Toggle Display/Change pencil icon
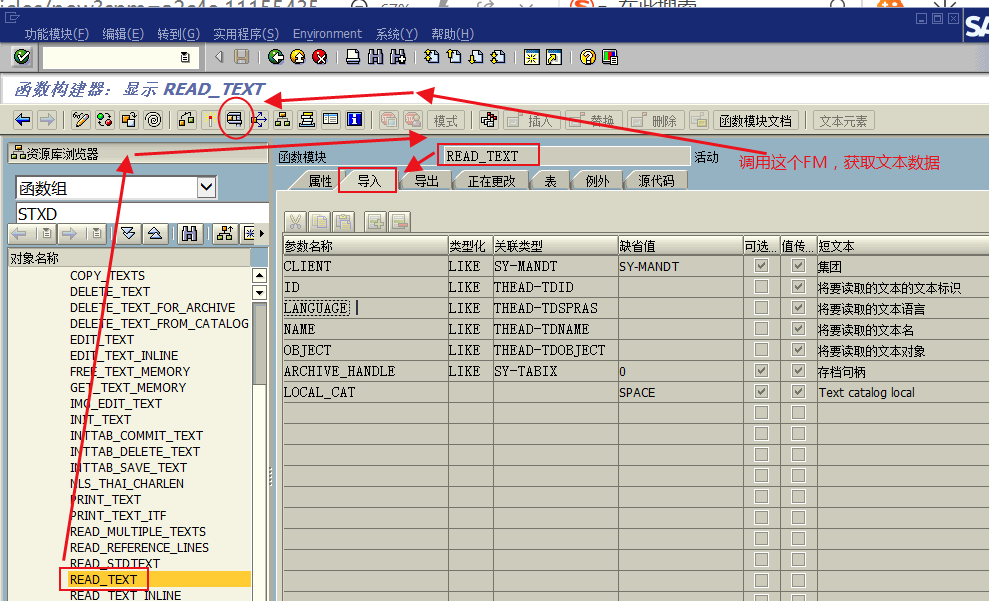 pyautogui.click(x=81, y=119)
